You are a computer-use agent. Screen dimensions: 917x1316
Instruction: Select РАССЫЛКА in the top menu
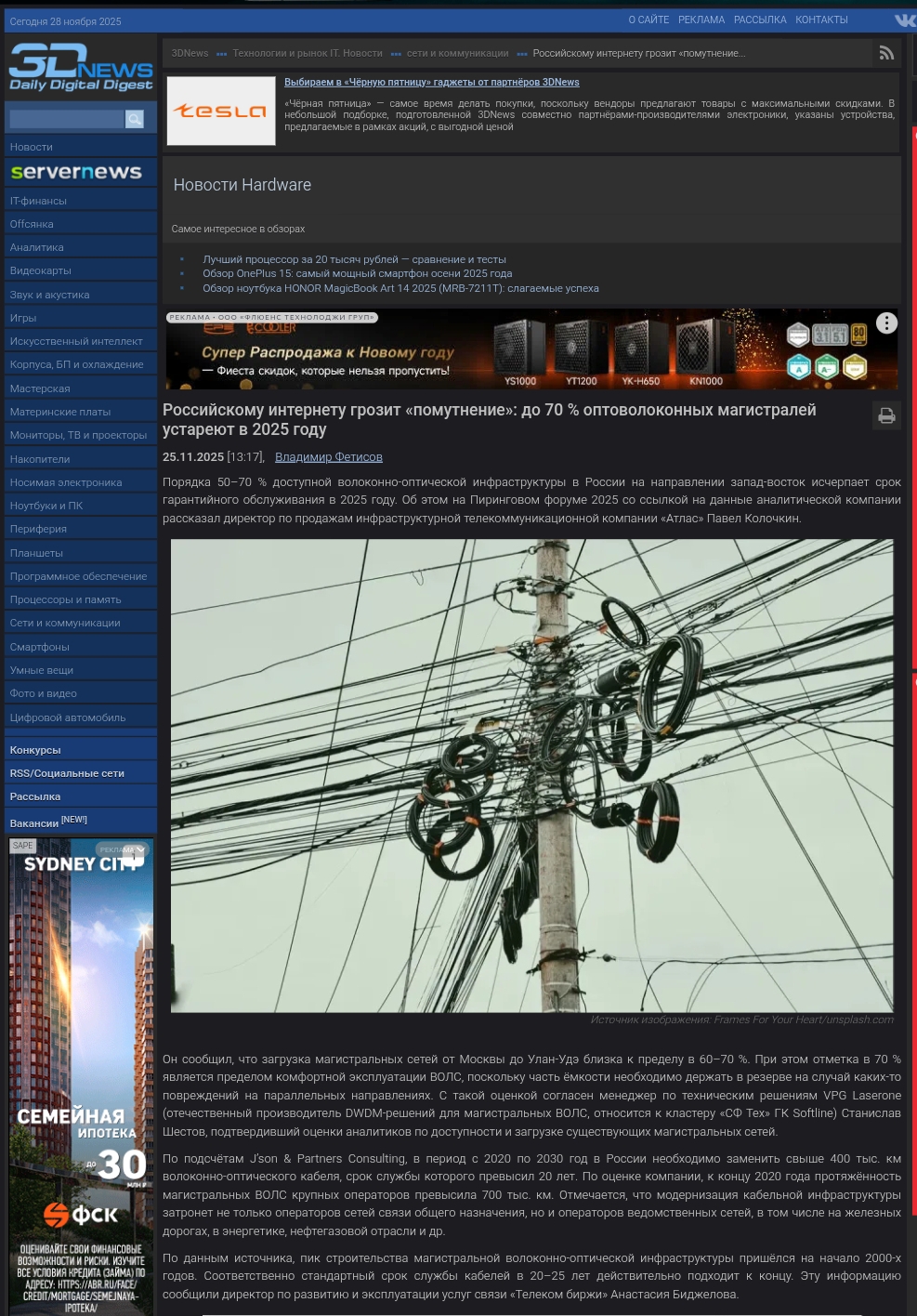coord(759,20)
